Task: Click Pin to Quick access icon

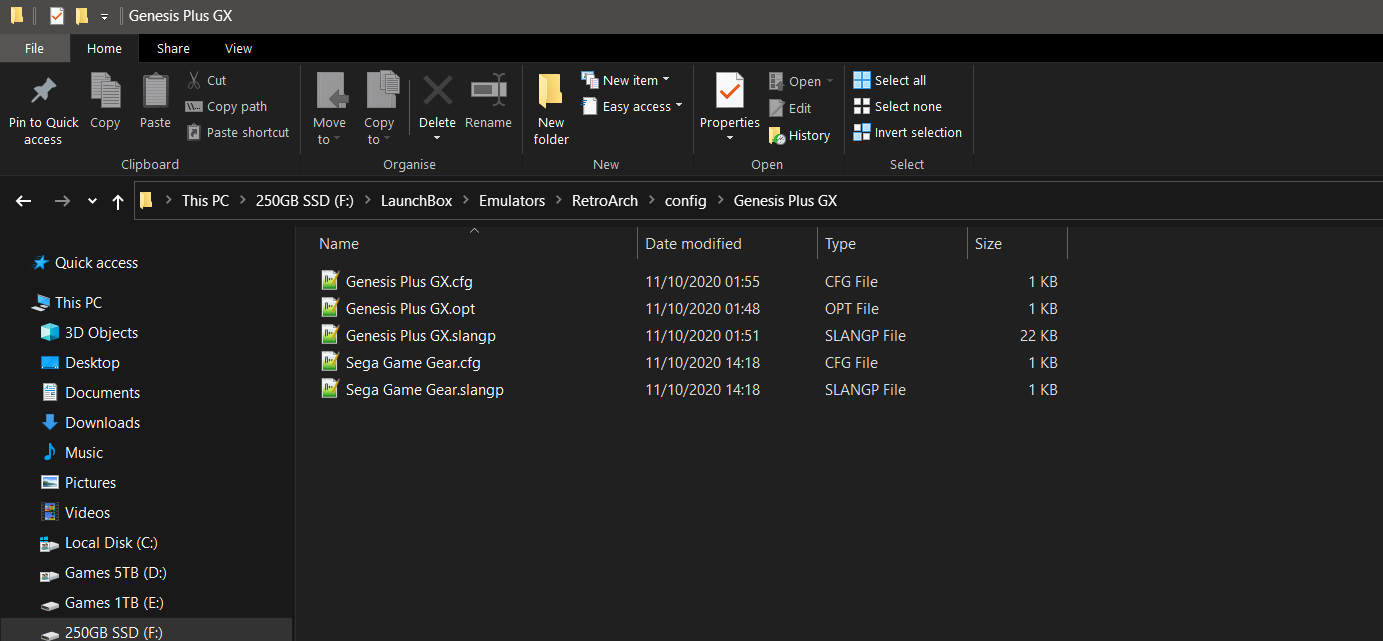Action: coord(43,92)
